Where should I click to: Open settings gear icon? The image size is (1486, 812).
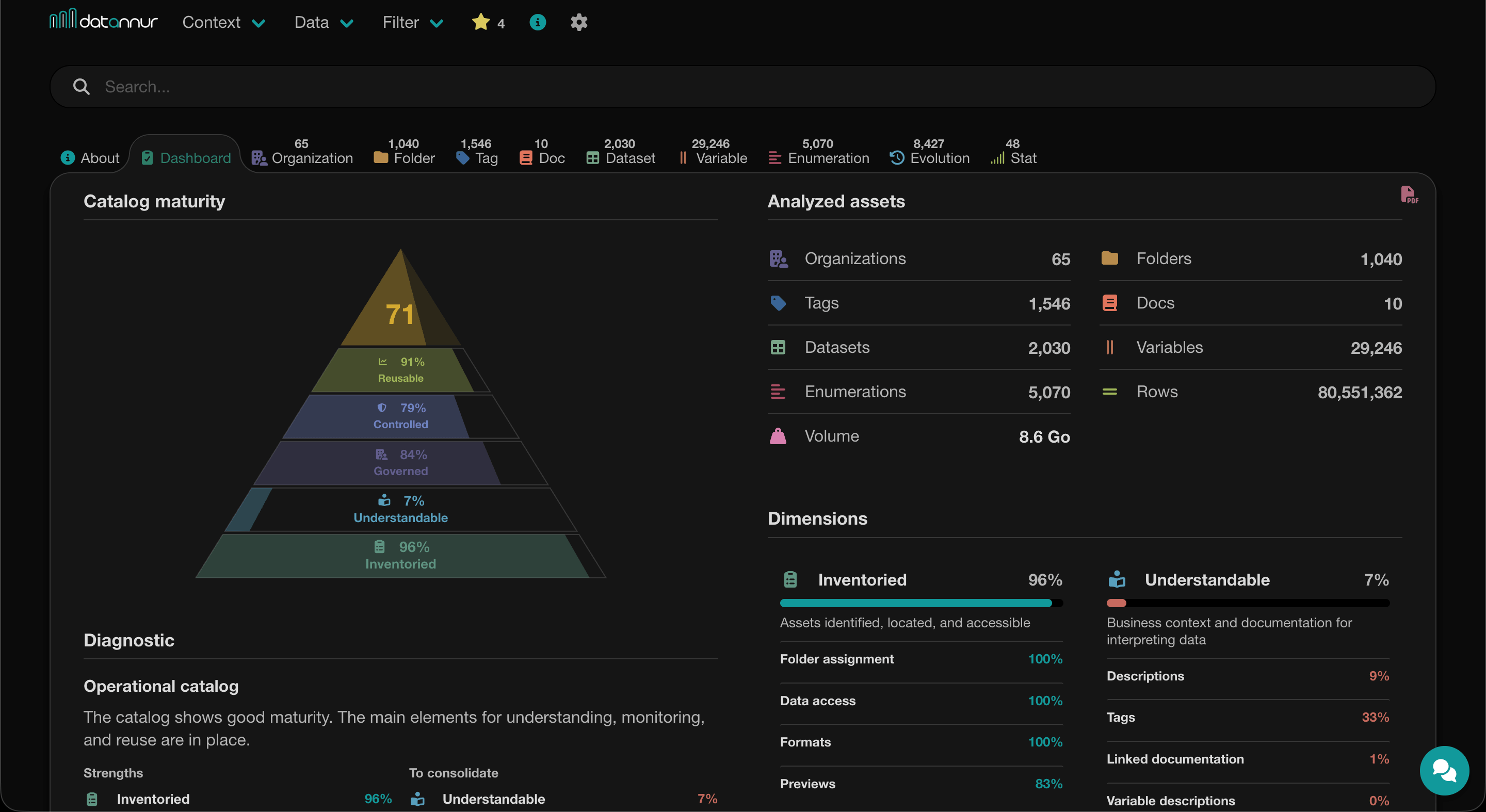(x=578, y=22)
